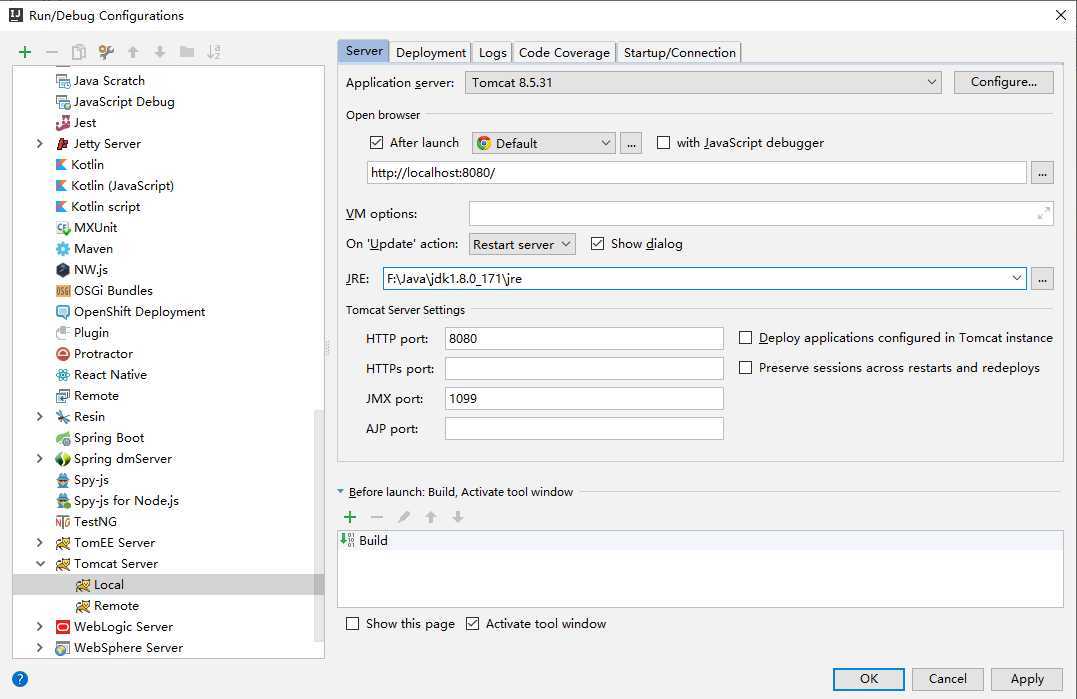The width and height of the screenshot is (1077, 699).
Task: Enable with JavaScript debugger checkbox
Action: click(x=664, y=143)
